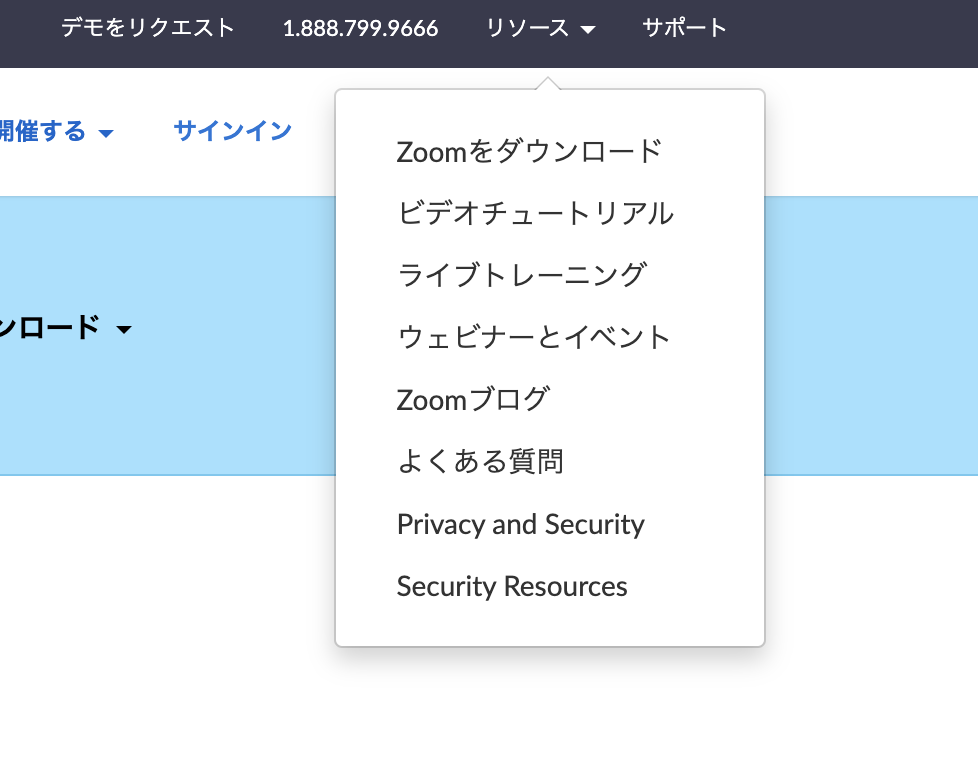The width and height of the screenshot is (978, 770).
Task: Select ウェビナーとイベント menu item
Action: (533, 337)
